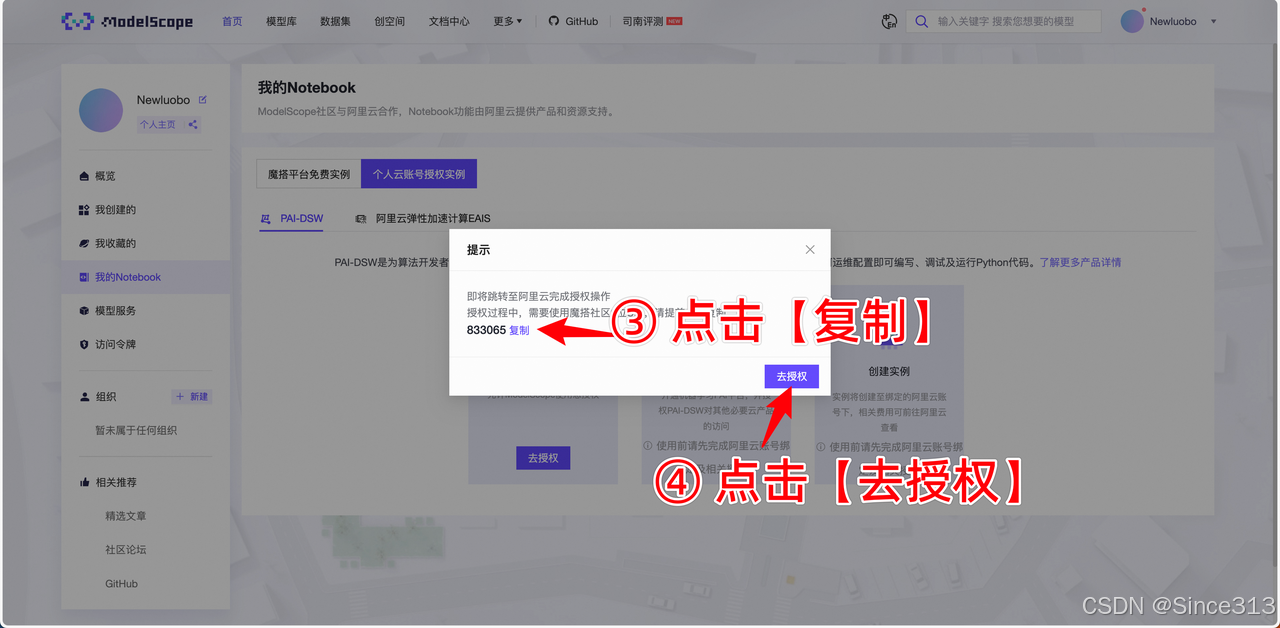Screen dimensions: 1280x628
Task: Click 了解更多产品详情 link
Action: pos(1080,262)
